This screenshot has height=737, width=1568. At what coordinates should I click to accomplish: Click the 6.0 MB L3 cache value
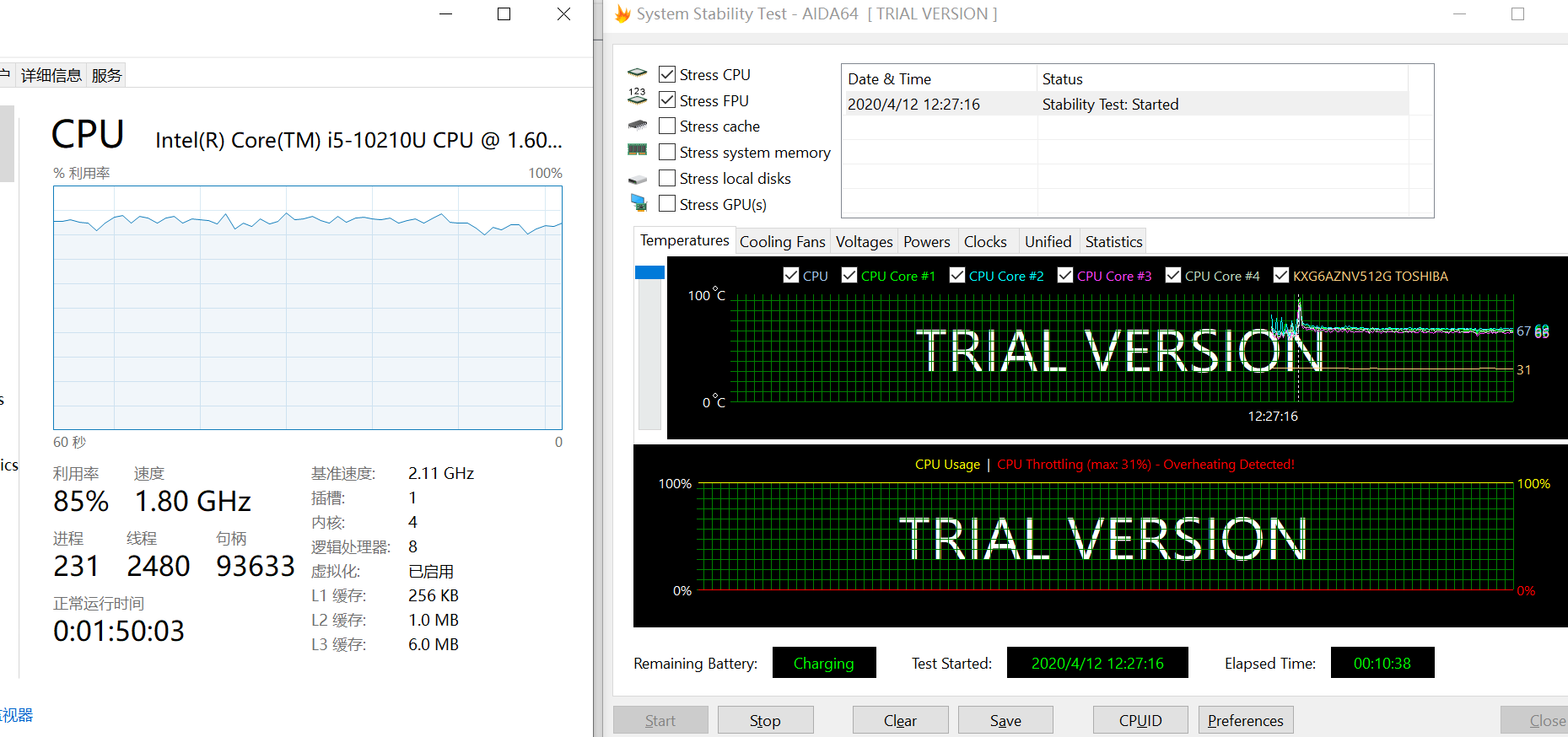pyautogui.click(x=434, y=644)
